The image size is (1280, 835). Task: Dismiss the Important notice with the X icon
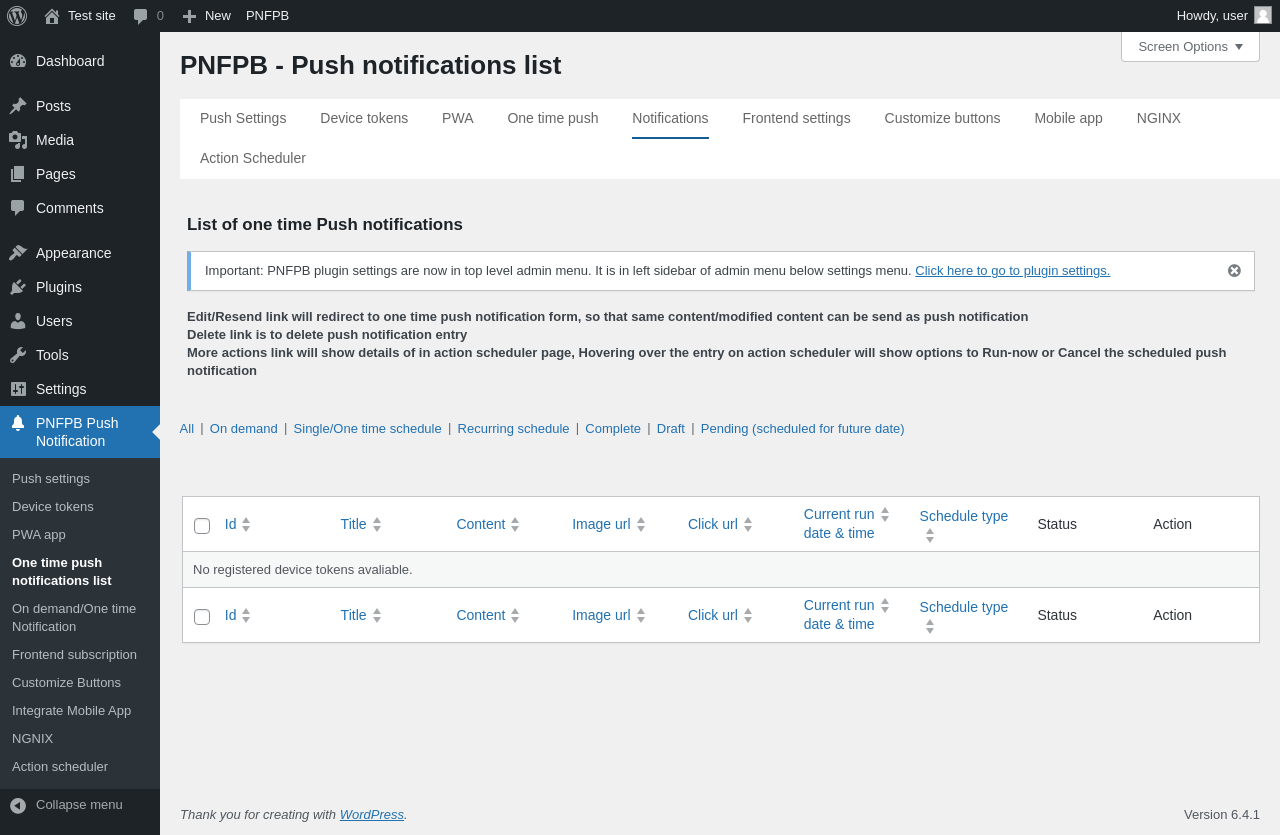point(1234,271)
